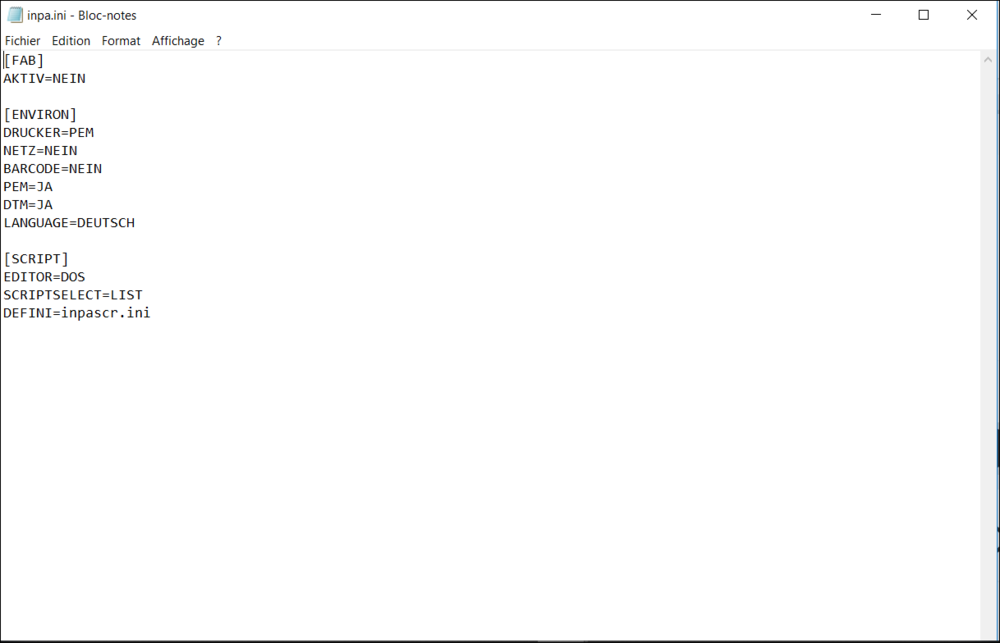Open the Fichier menu
The width and height of the screenshot is (1000, 643).
pos(22,41)
